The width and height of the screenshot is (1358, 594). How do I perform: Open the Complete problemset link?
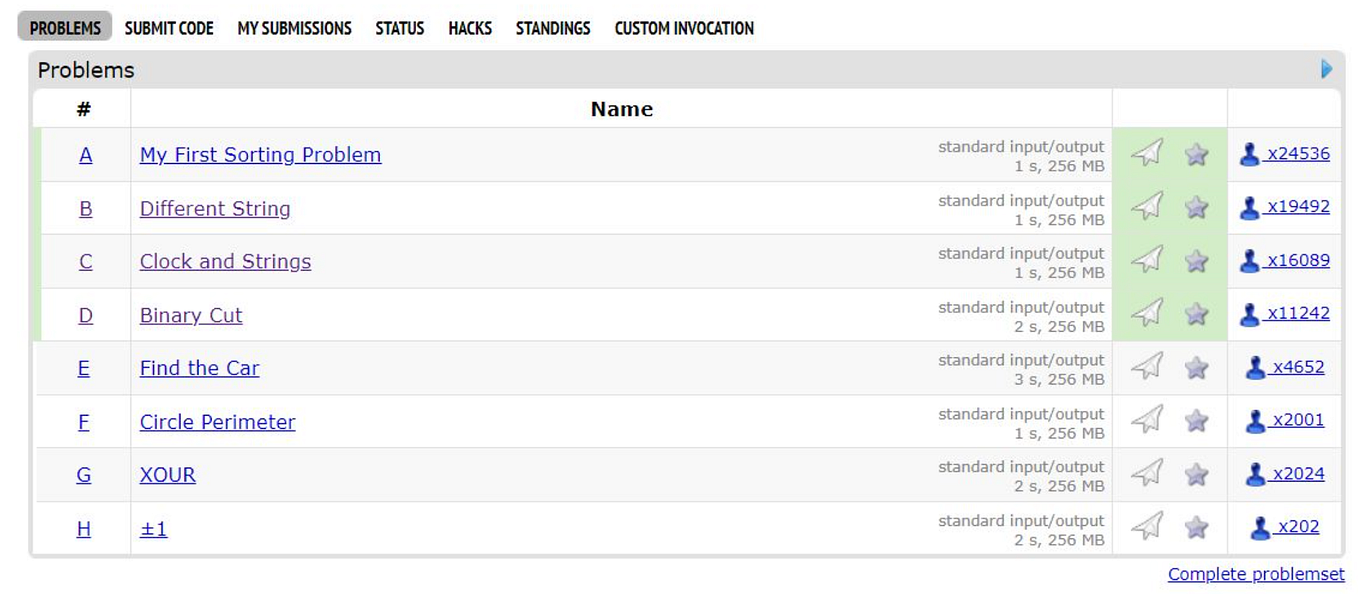[x=1256, y=574]
